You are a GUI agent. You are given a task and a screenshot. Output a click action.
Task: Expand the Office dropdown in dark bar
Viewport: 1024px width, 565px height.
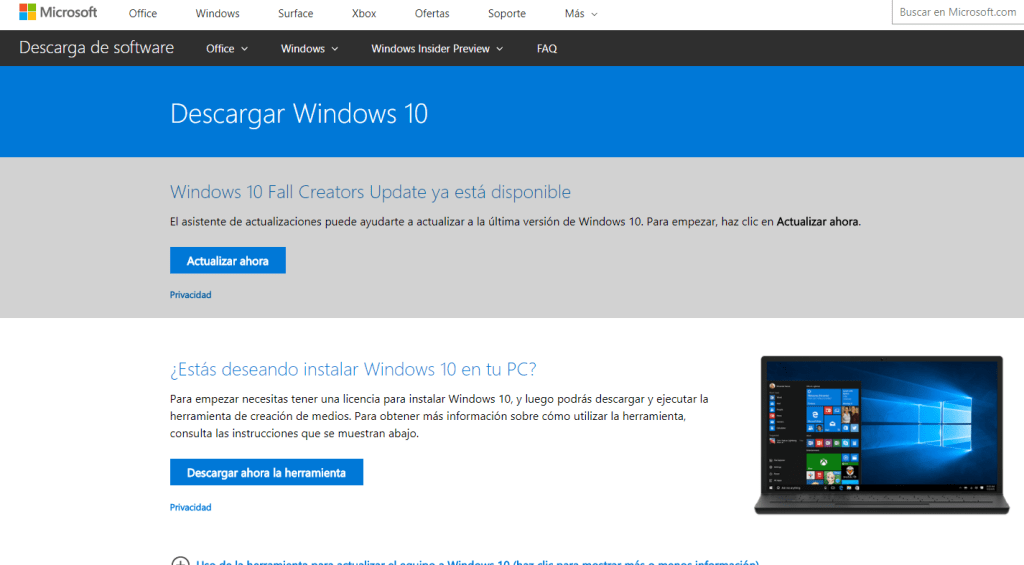227,48
